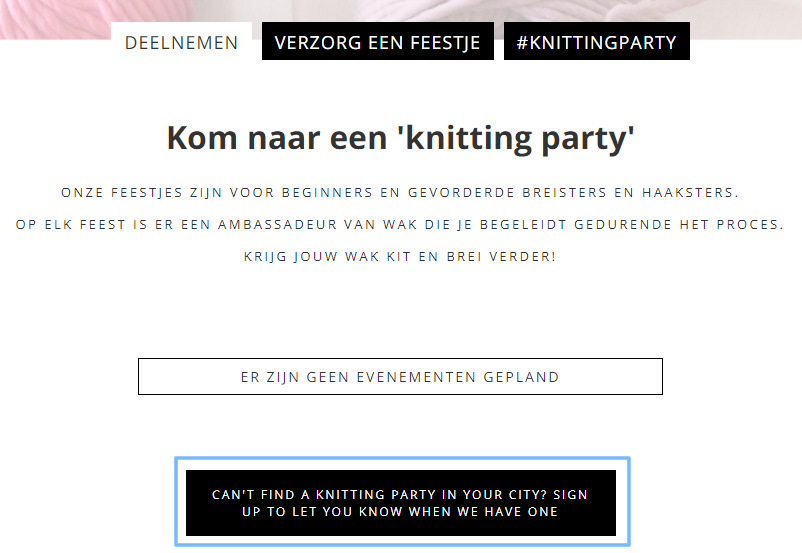
Task: Click the line starting 'Onze feestjes zijn voor'
Action: [x=400, y=193]
